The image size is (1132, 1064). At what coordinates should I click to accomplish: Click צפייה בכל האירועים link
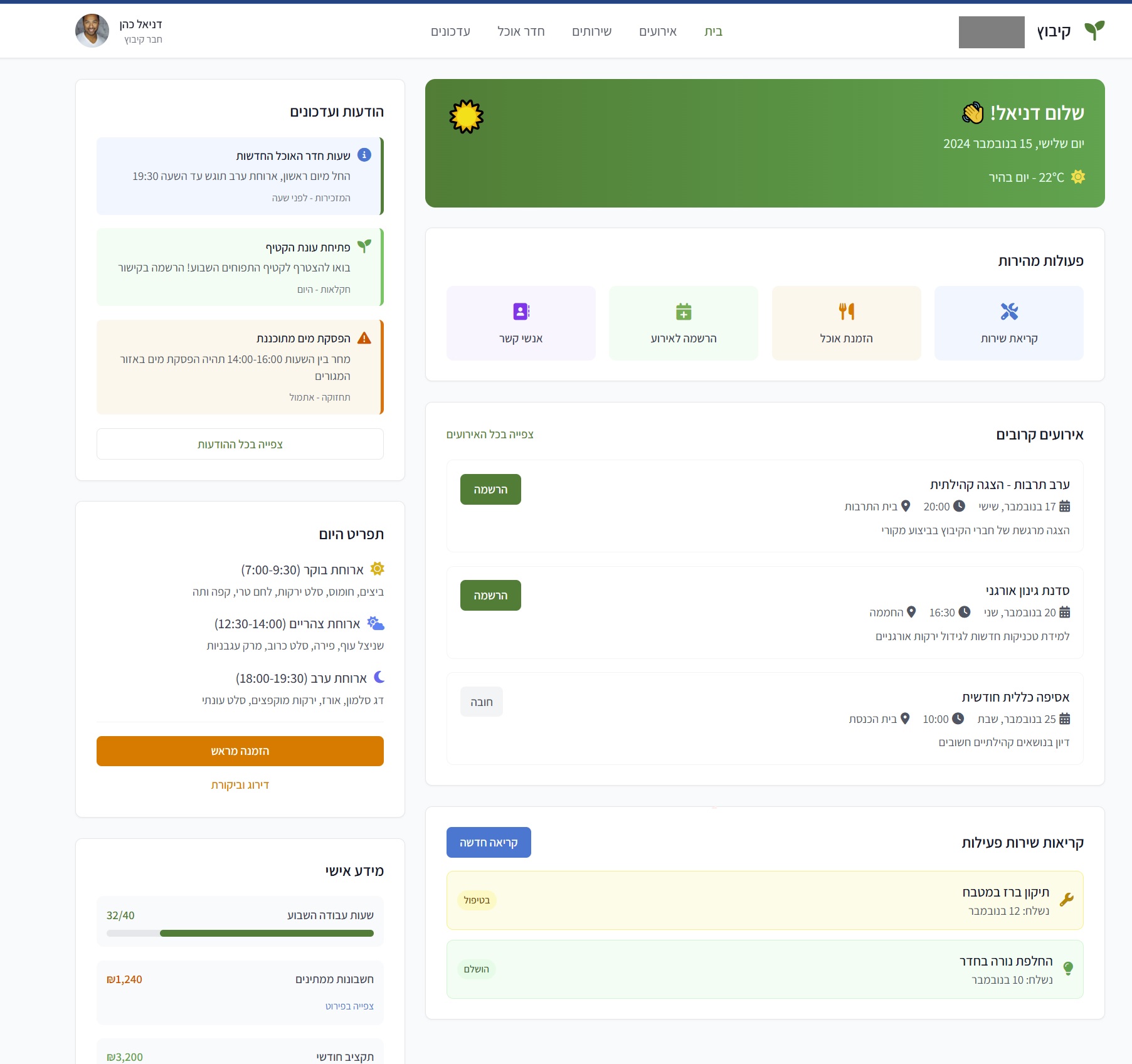pos(490,435)
